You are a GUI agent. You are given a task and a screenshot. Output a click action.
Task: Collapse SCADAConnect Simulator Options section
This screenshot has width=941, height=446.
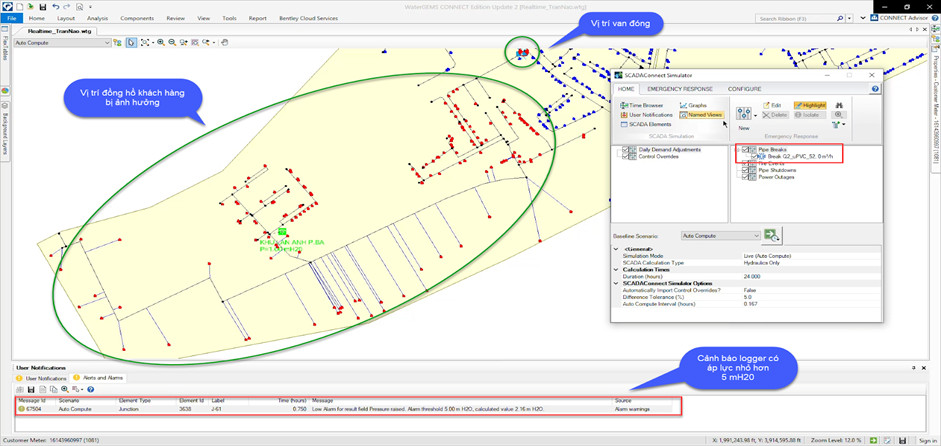click(616, 283)
